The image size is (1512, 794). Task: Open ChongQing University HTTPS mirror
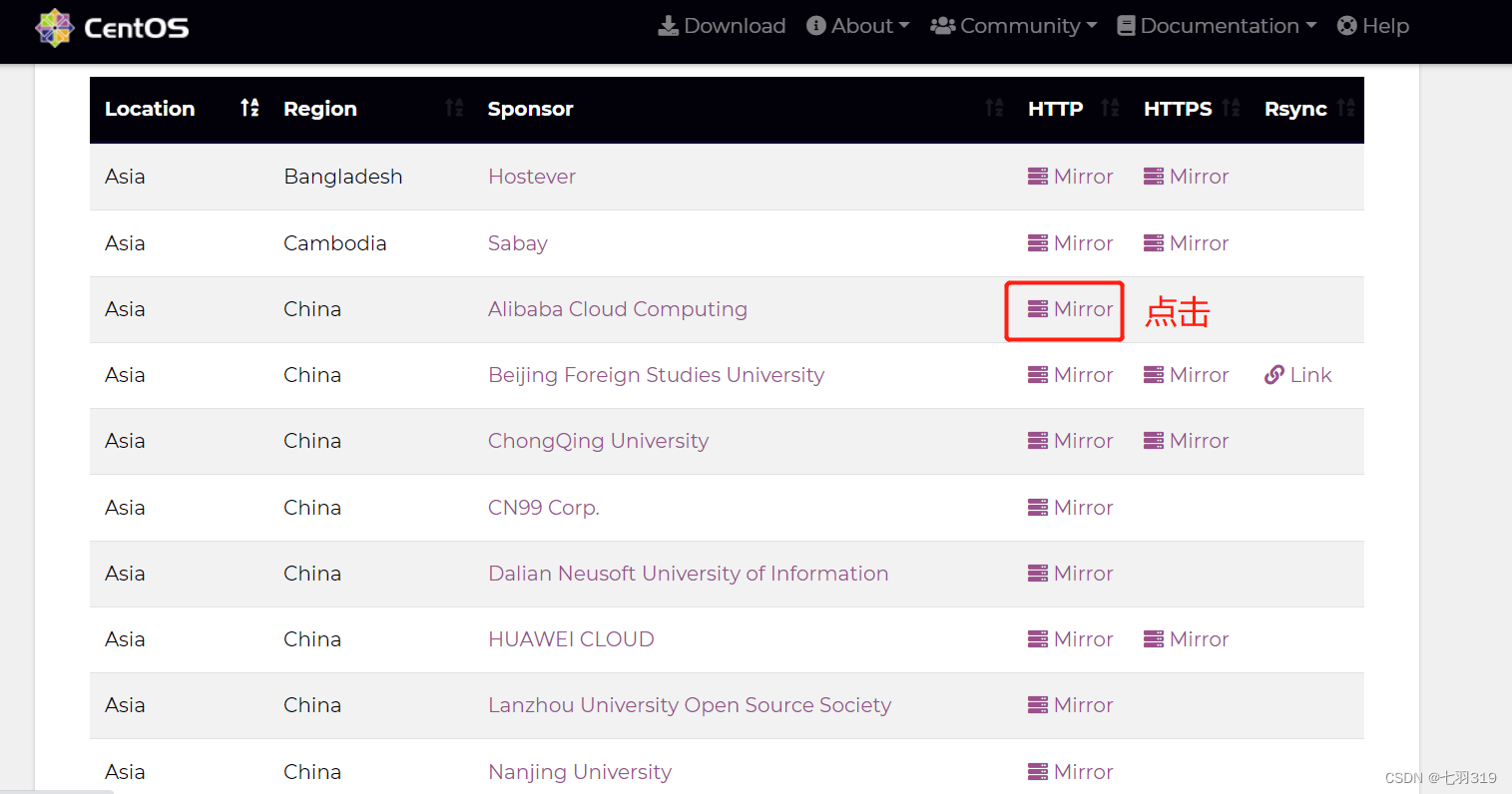(1186, 441)
